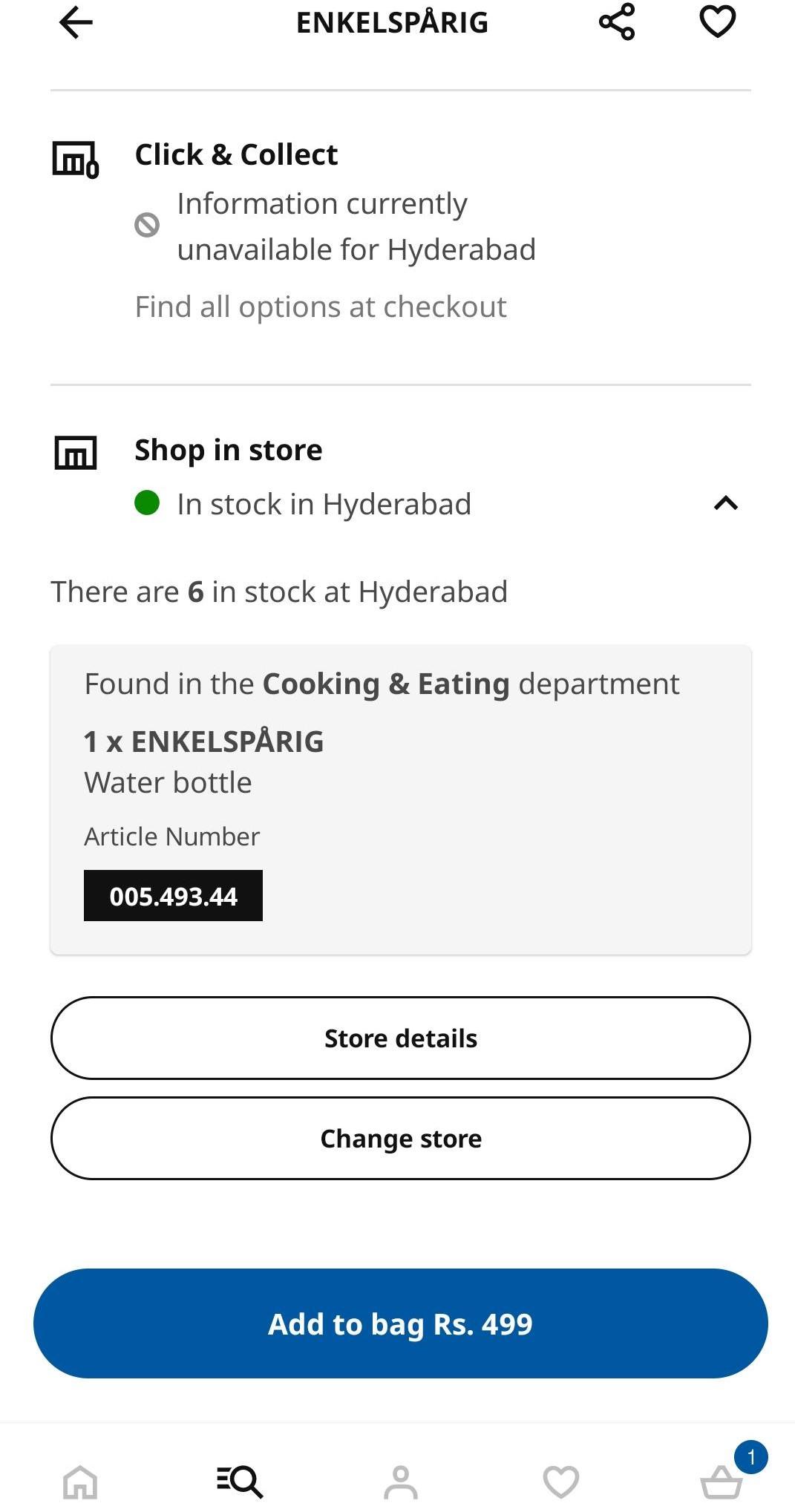Tap the green in-stock indicator dot
The image size is (795, 1512).
(x=147, y=503)
